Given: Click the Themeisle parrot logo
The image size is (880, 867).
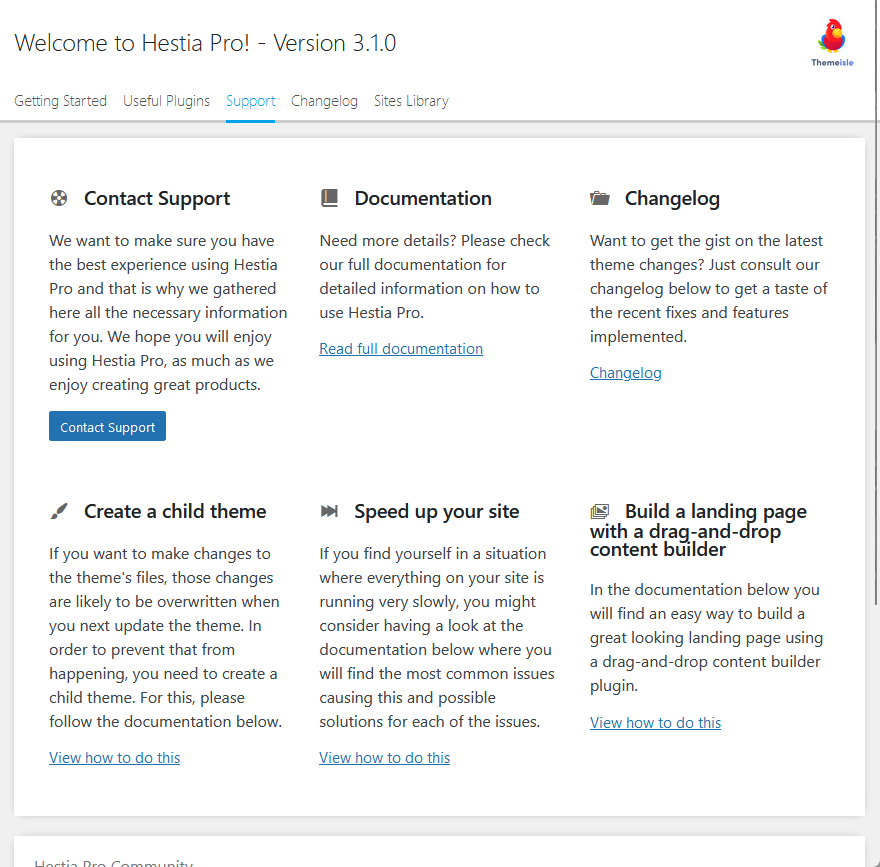Looking at the screenshot, I should [832, 43].
